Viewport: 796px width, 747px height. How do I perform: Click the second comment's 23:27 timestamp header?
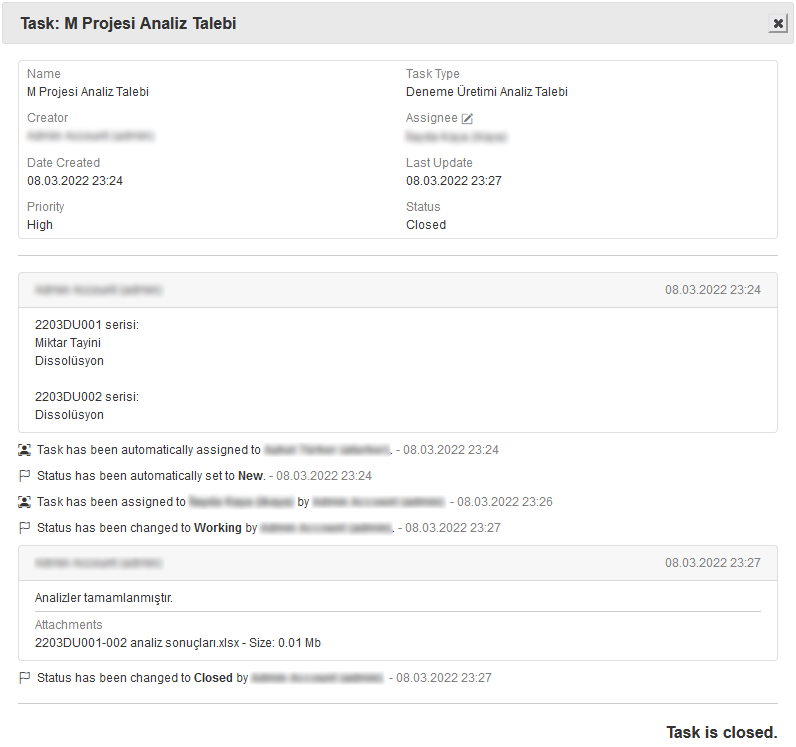(x=713, y=563)
